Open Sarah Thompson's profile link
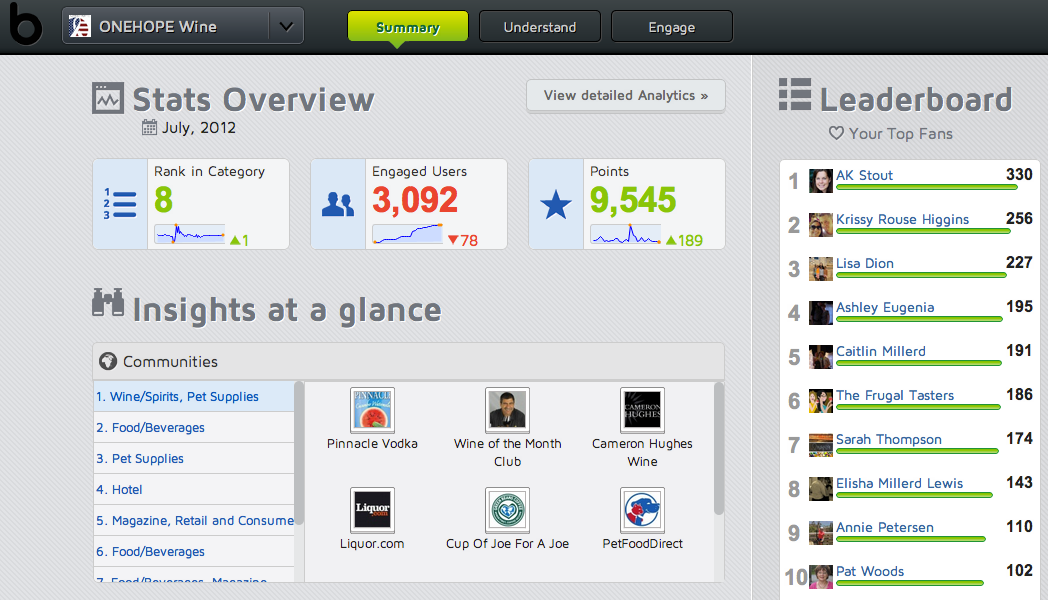Viewport: 1048px width, 600px height. click(889, 440)
